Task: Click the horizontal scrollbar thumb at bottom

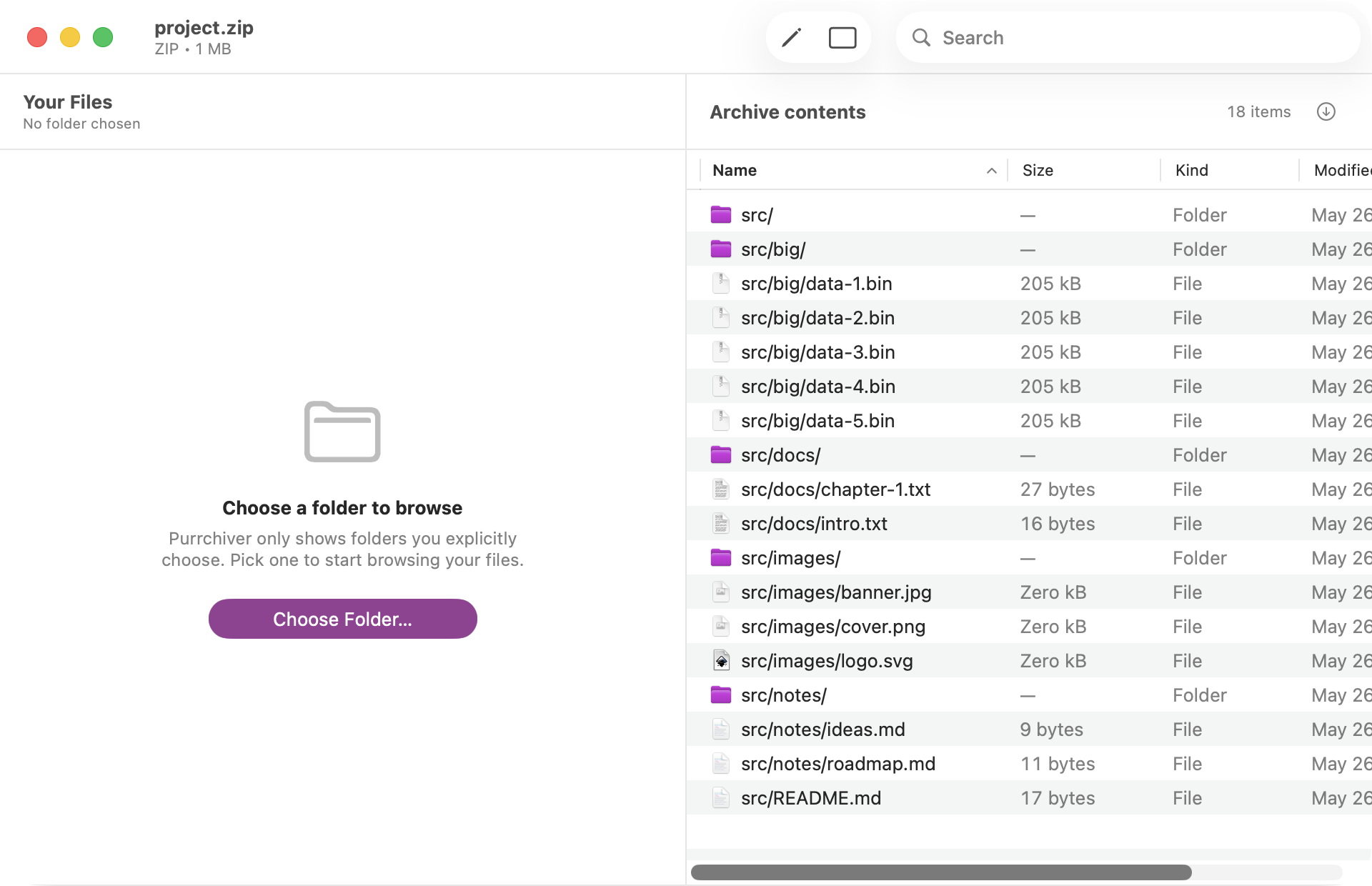Action: coord(941,872)
